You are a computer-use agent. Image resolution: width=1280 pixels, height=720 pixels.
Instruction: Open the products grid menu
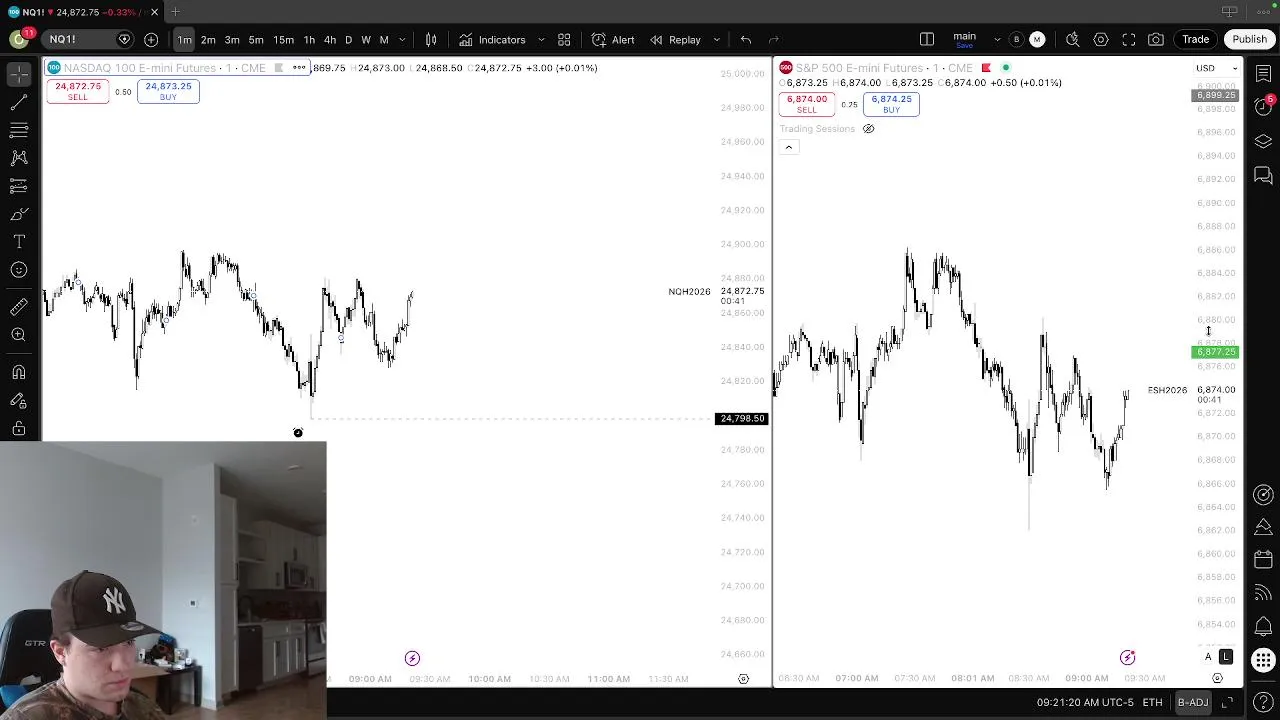click(x=1263, y=660)
